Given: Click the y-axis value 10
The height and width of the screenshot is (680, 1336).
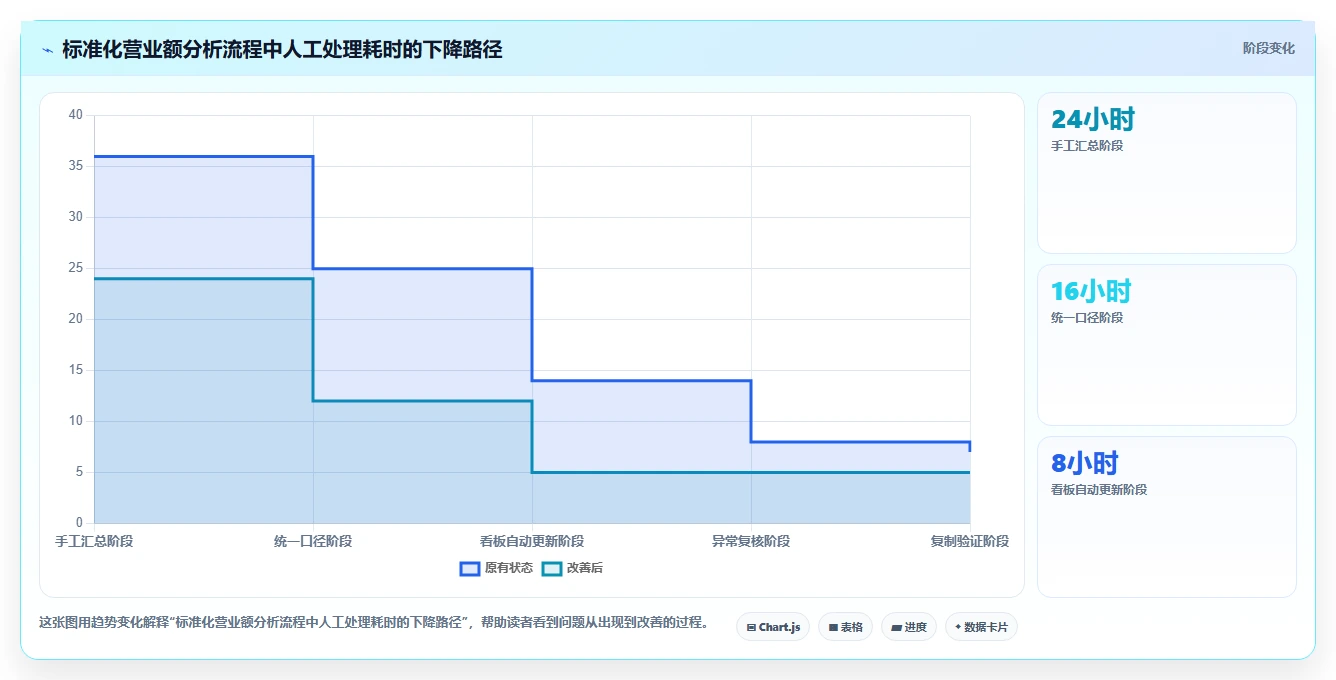Looking at the screenshot, I should click(76, 421).
